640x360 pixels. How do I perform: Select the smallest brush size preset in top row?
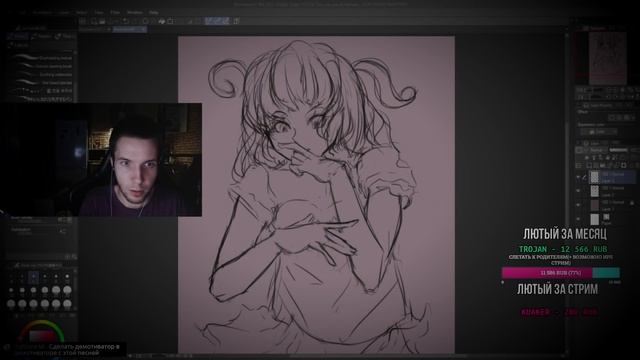[11, 278]
